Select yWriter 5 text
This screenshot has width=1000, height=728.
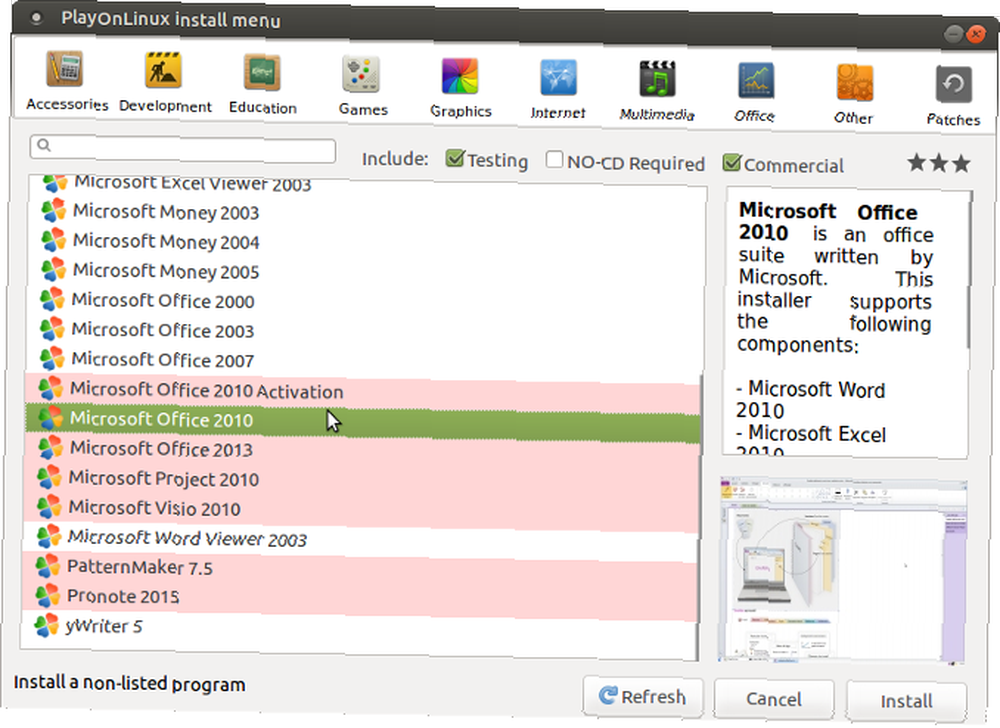[x=104, y=626]
